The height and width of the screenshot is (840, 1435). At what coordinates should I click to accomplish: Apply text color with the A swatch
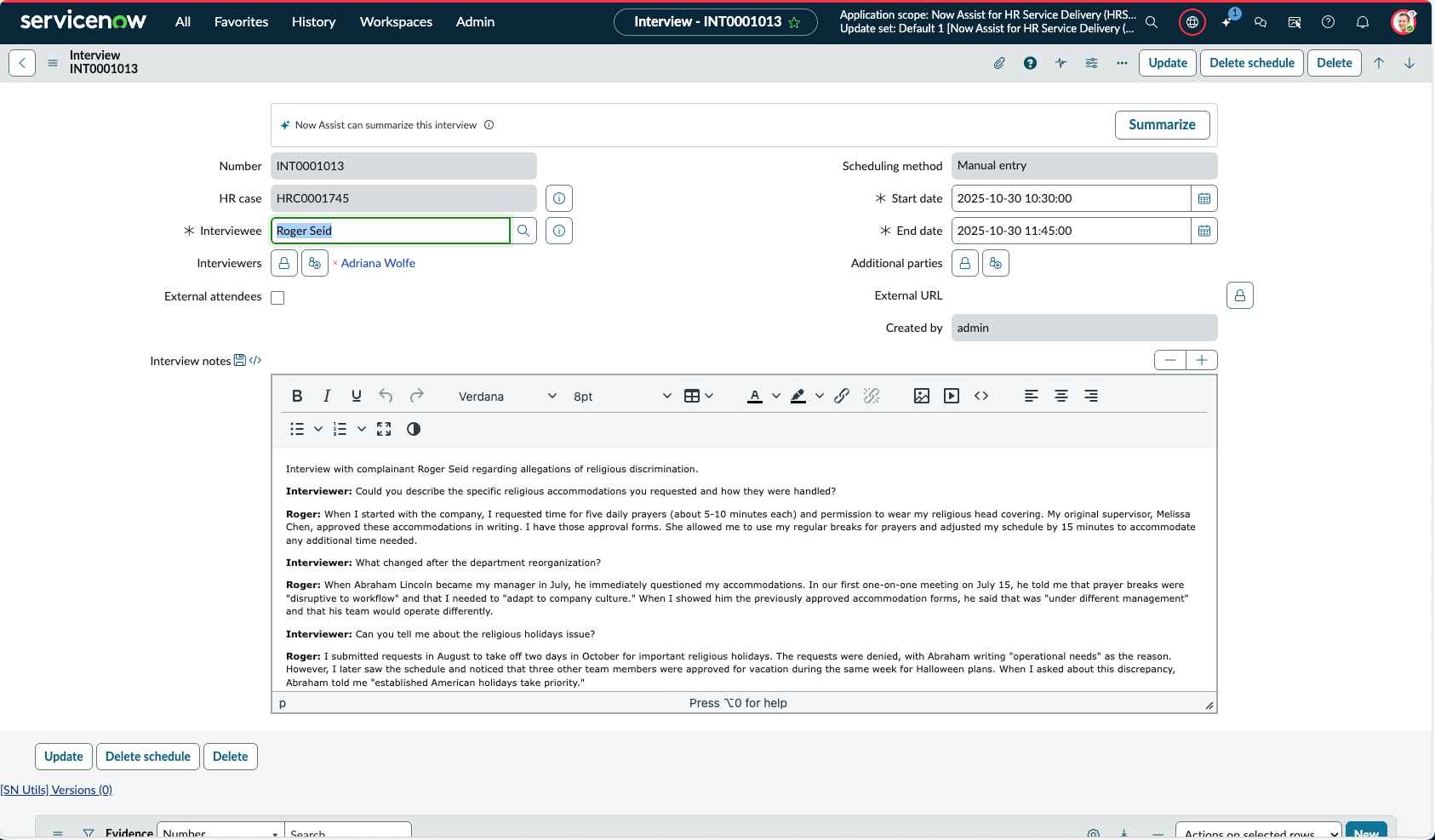tap(755, 396)
